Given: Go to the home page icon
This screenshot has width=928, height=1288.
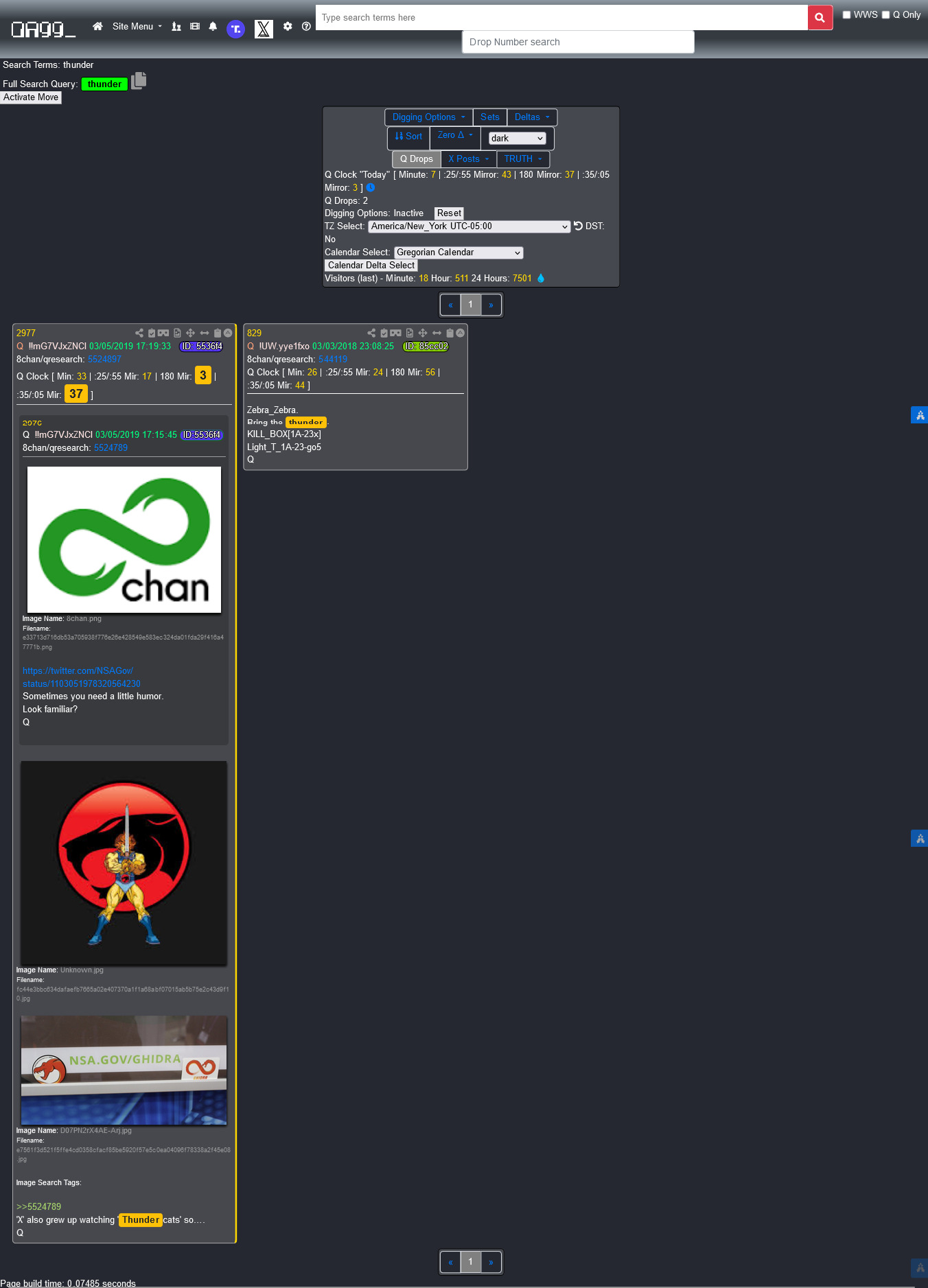Looking at the screenshot, I should [x=98, y=26].
